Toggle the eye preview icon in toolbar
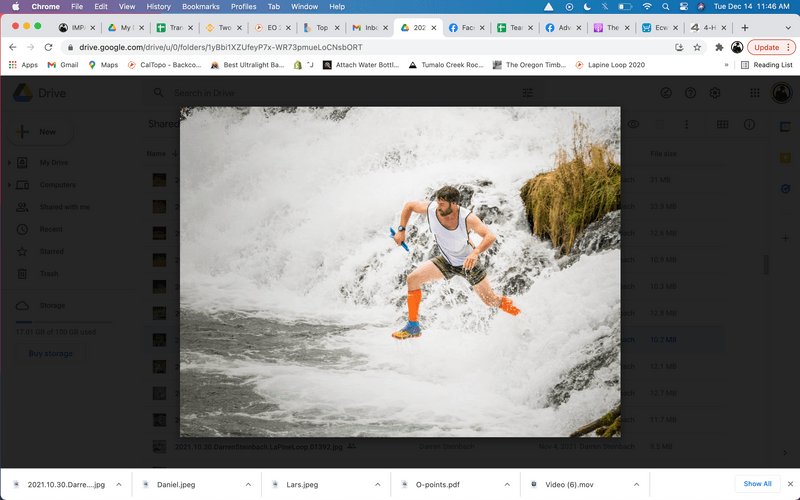 click(633, 124)
